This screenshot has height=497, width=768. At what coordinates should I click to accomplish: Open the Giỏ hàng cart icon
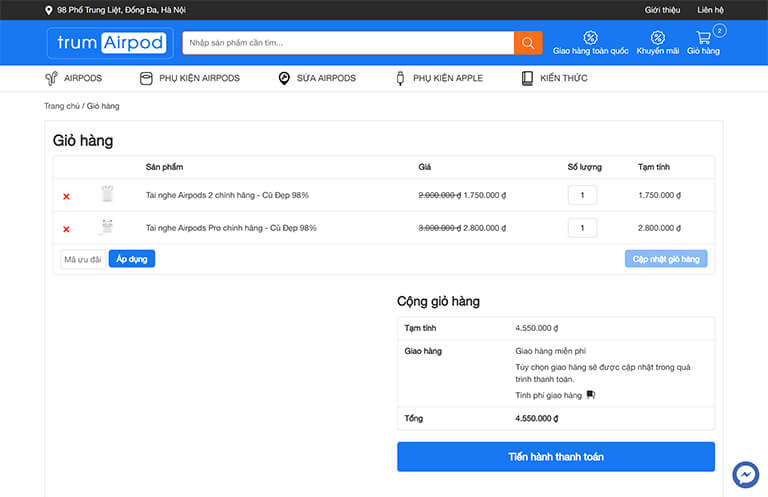(x=704, y=41)
